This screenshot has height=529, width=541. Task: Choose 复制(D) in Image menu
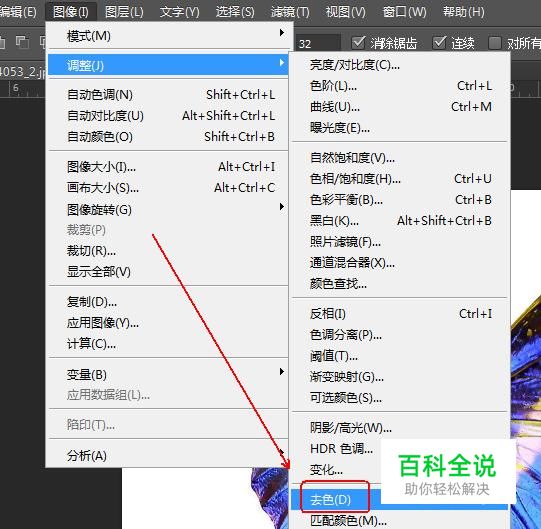168,302
